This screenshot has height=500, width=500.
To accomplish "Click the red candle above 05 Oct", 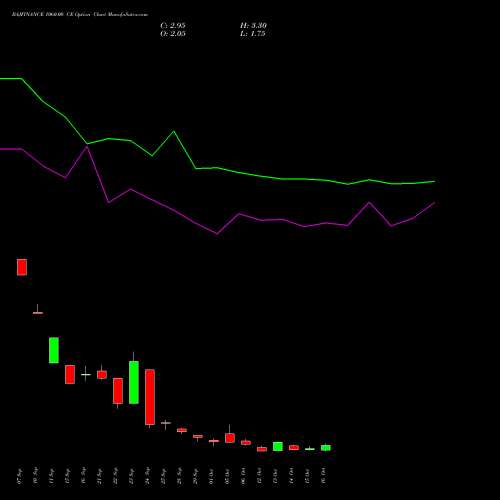I will pos(230,438).
